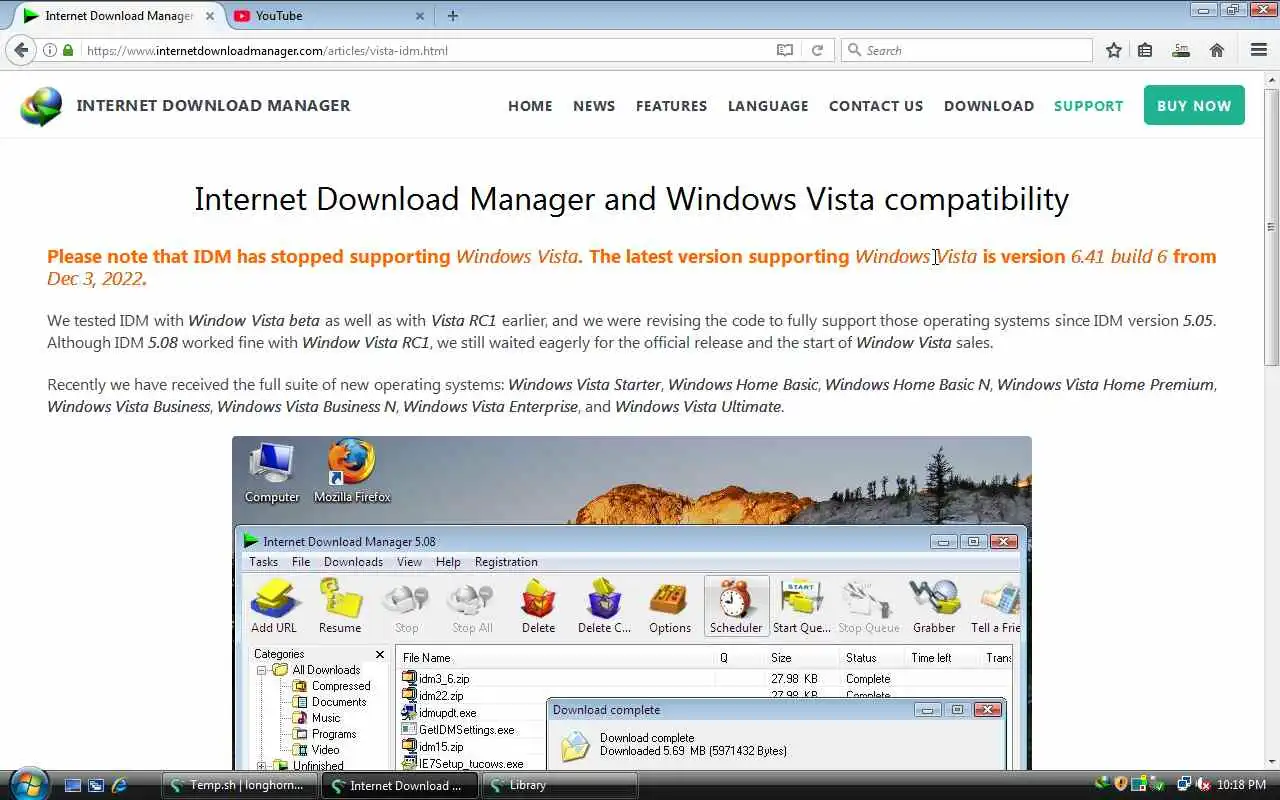This screenshot has height=800, width=1280.
Task: Click the IDM globe logo in the header
Action: (41, 106)
